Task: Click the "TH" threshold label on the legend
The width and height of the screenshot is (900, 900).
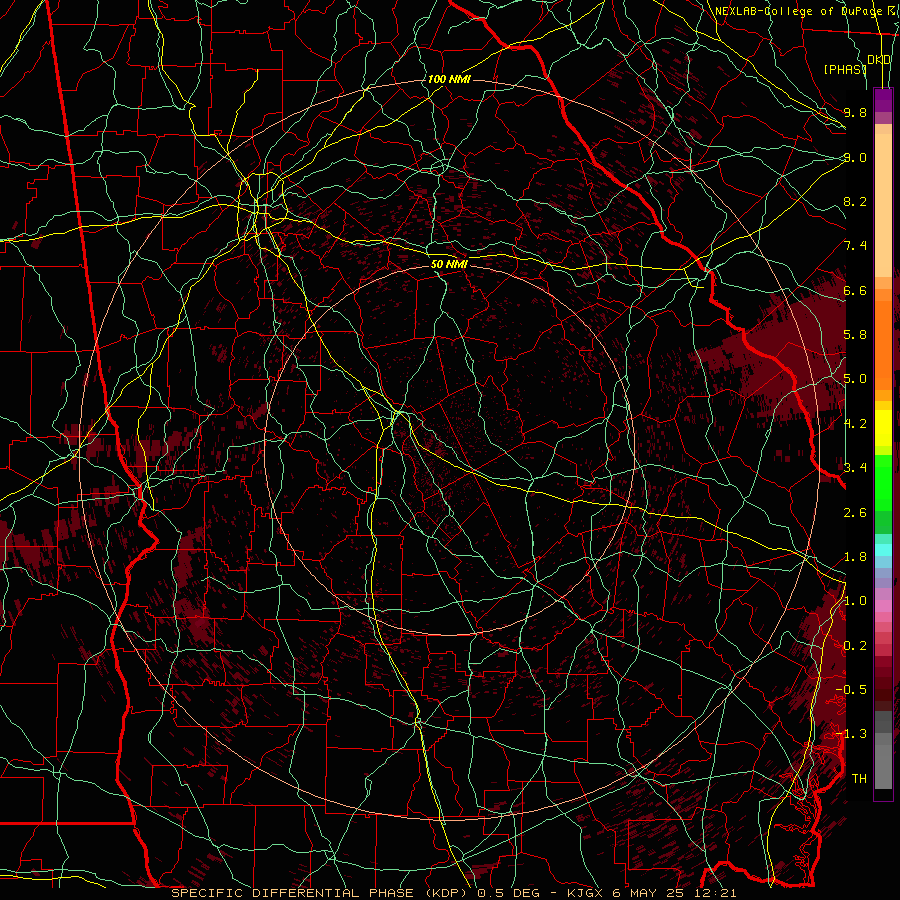Action: point(859,779)
